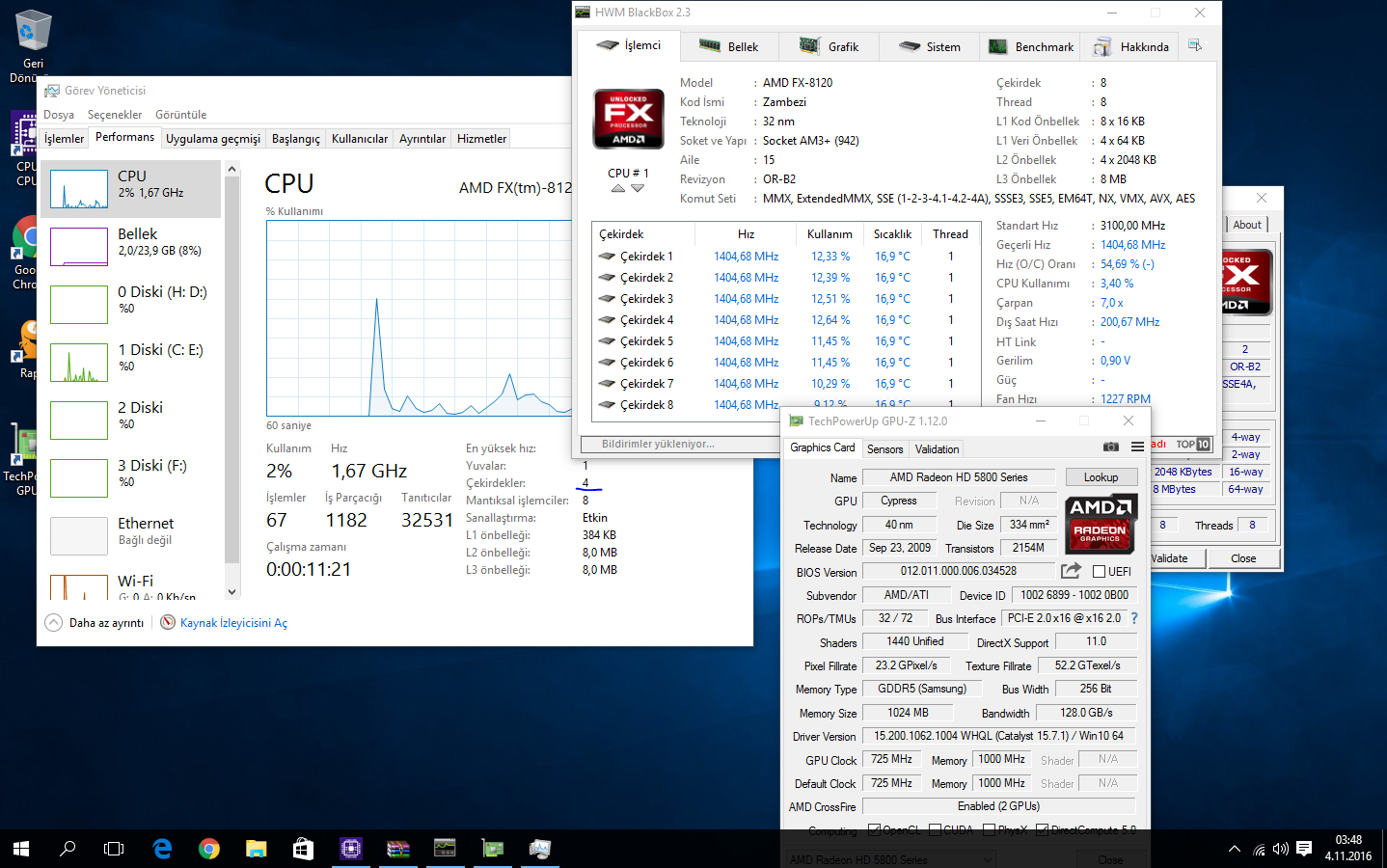
Task: Open Seçenekler menu in Task Manager
Action: click(x=115, y=114)
